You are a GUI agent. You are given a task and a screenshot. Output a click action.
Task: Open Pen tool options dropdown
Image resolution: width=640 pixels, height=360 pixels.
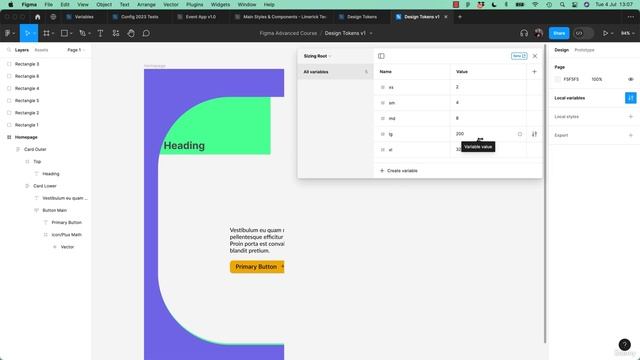[x=89, y=33]
